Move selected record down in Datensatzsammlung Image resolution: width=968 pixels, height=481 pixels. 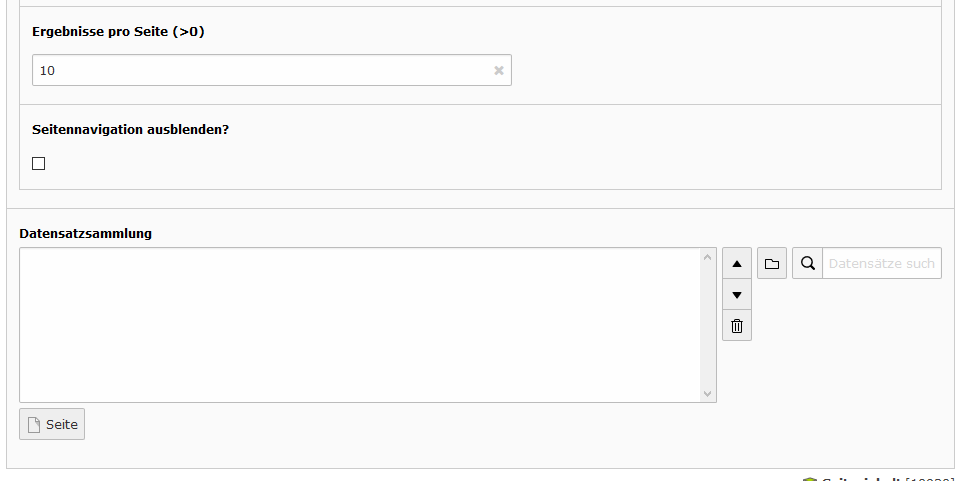736,295
